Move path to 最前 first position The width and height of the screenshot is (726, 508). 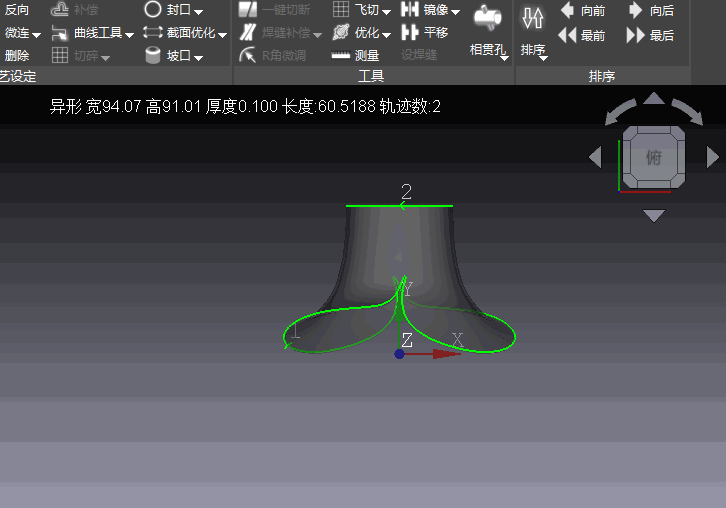click(x=582, y=36)
